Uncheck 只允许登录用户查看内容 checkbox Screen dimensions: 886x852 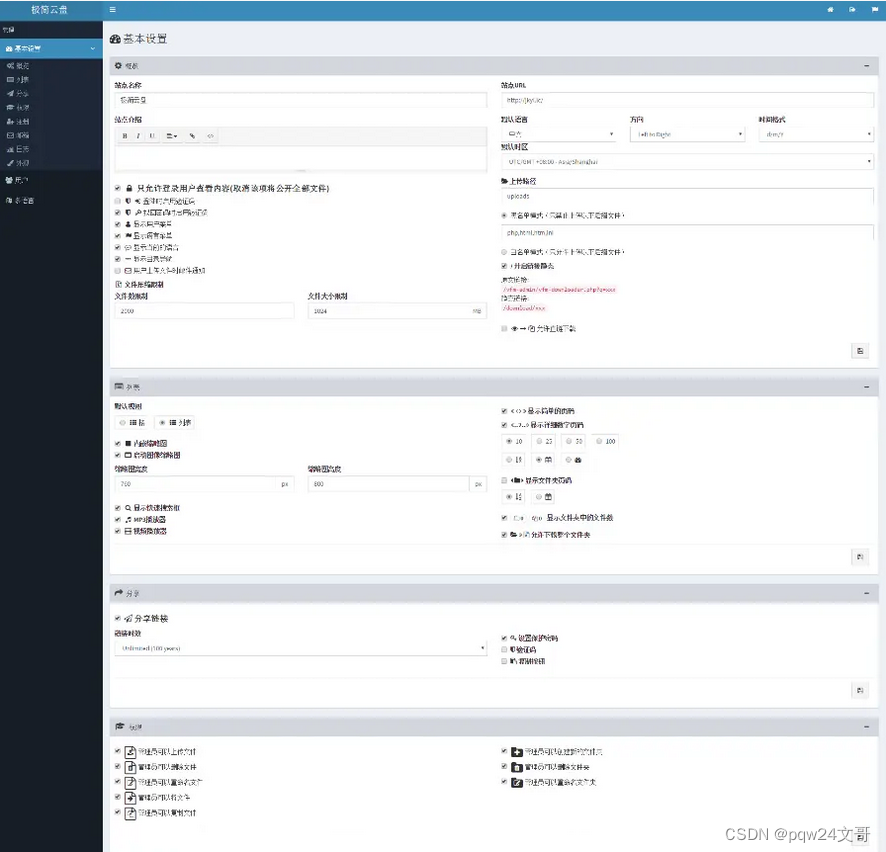[x=118, y=188]
